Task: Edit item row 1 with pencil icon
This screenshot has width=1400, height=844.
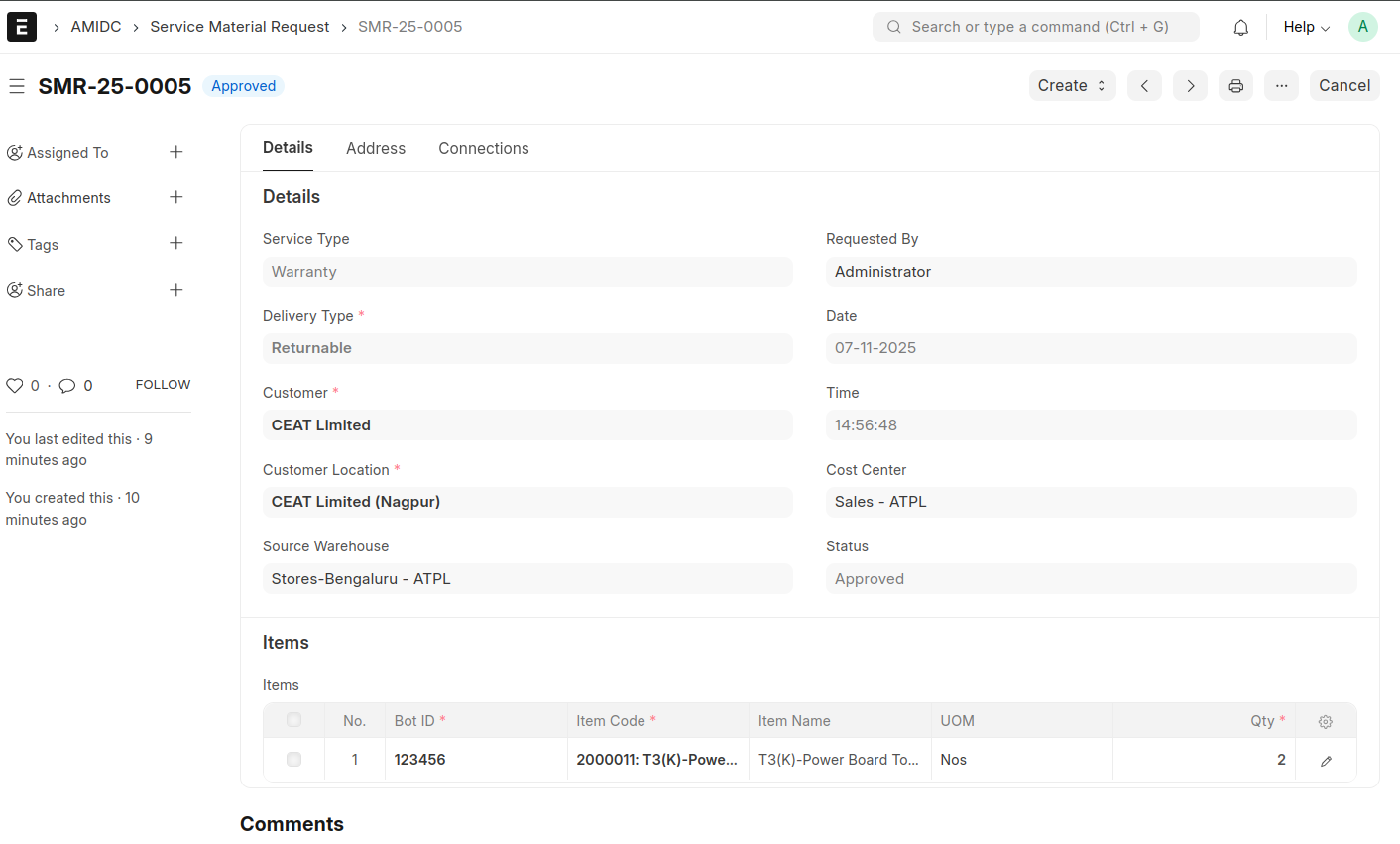Action: click(x=1325, y=760)
